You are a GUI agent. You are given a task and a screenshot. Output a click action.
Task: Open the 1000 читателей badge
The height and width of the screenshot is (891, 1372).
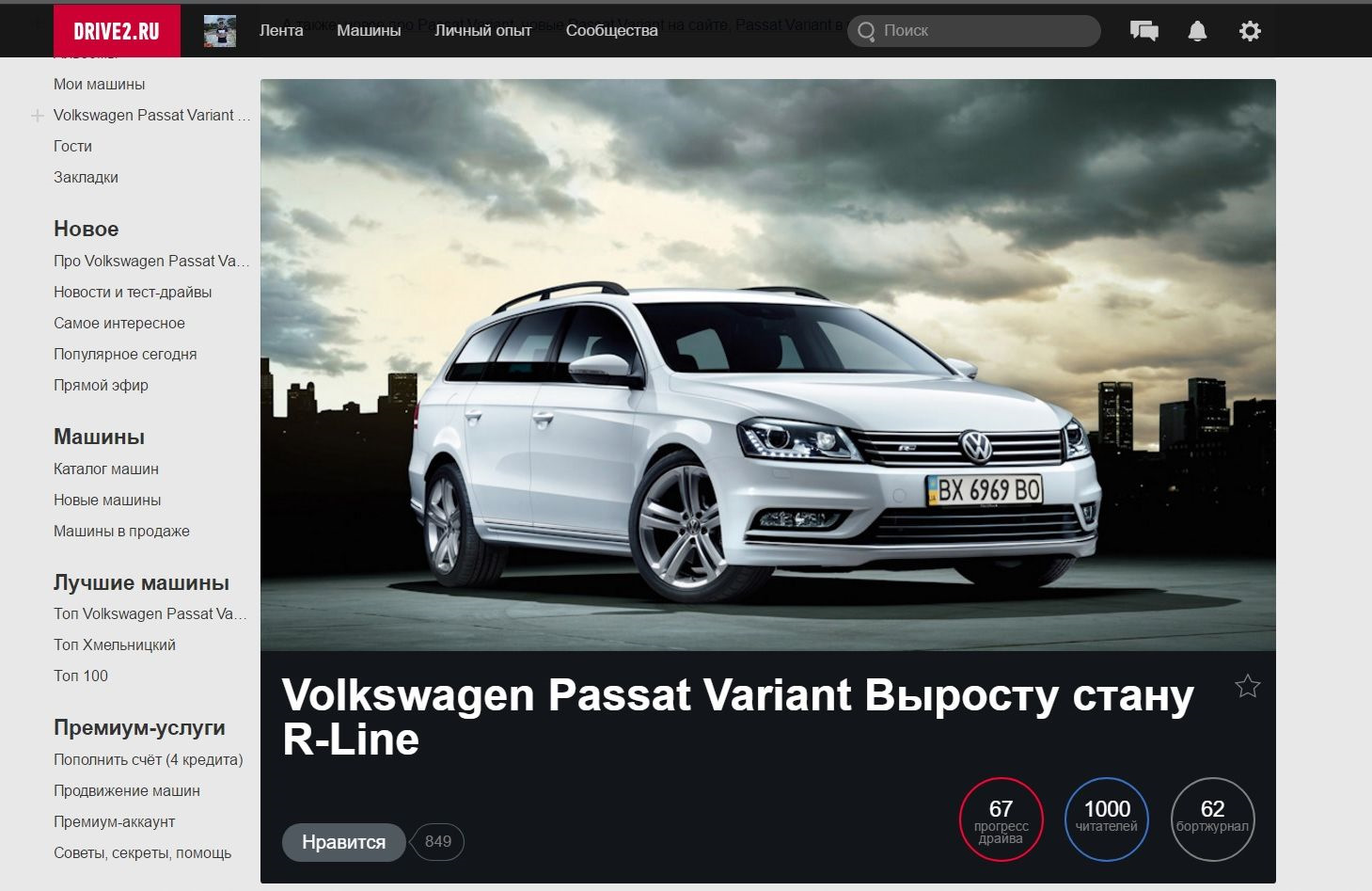[x=1107, y=819]
